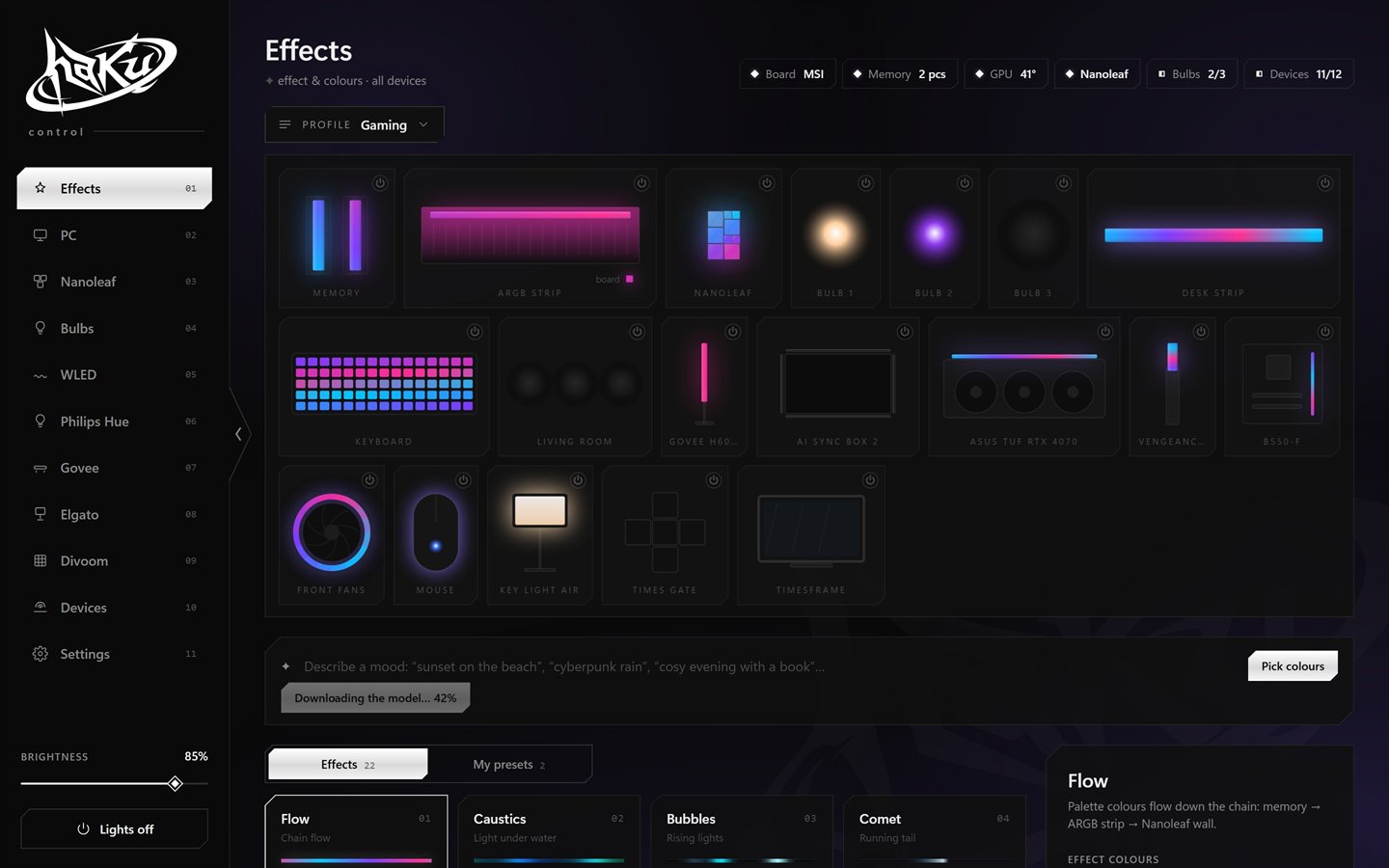The height and width of the screenshot is (868, 1389).
Task: Click the bulb icon beside Bulbs
Action: (41, 328)
